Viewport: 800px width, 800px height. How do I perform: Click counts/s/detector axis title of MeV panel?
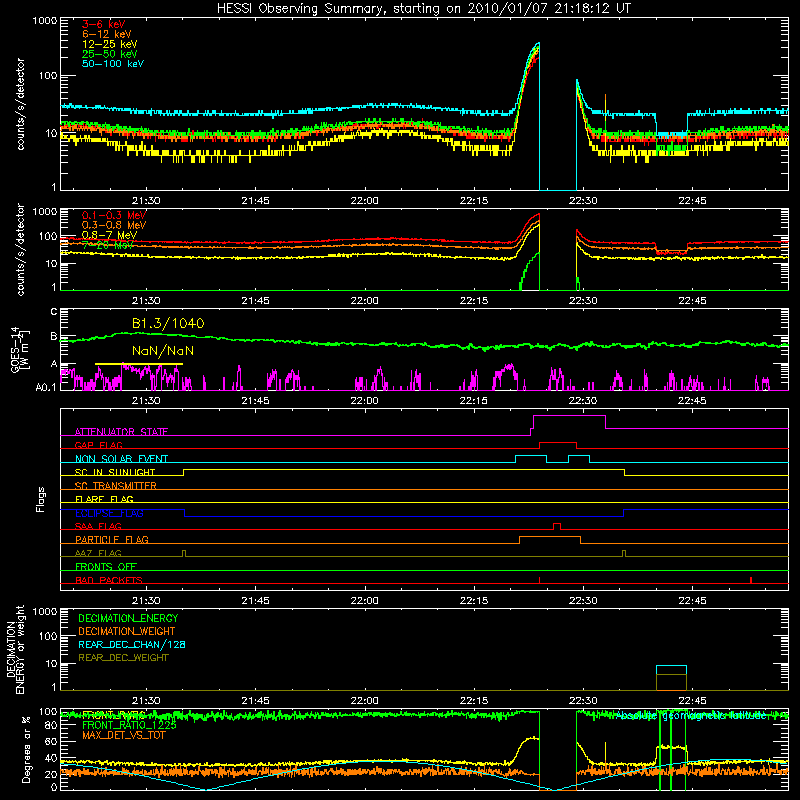pos(20,249)
